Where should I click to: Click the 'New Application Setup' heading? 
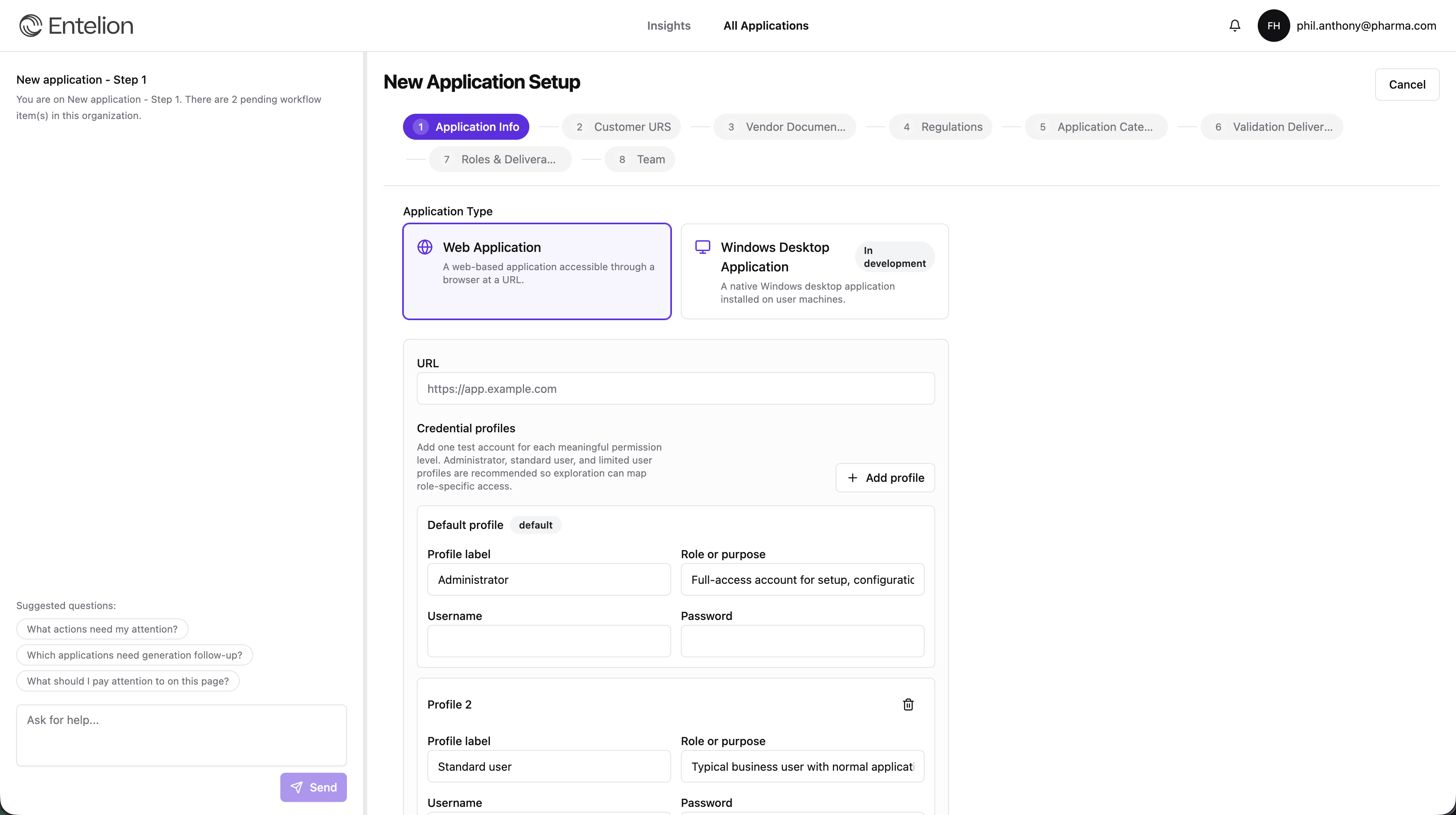tap(481, 82)
